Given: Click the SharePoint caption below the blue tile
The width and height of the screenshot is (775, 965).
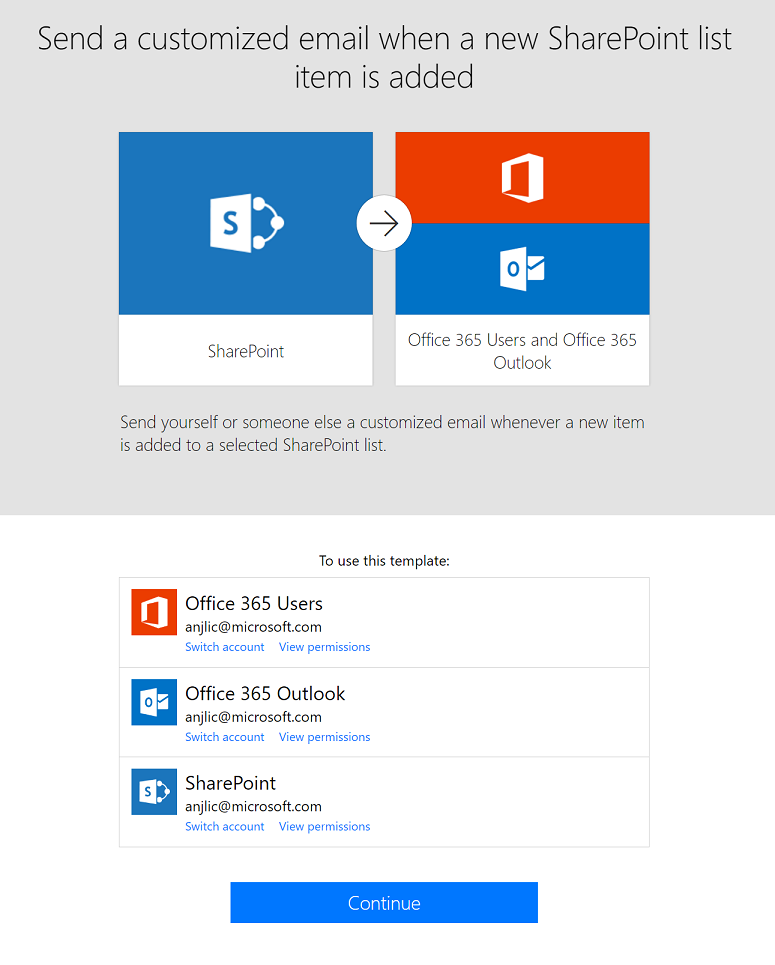Looking at the screenshot, I should 246,351.
